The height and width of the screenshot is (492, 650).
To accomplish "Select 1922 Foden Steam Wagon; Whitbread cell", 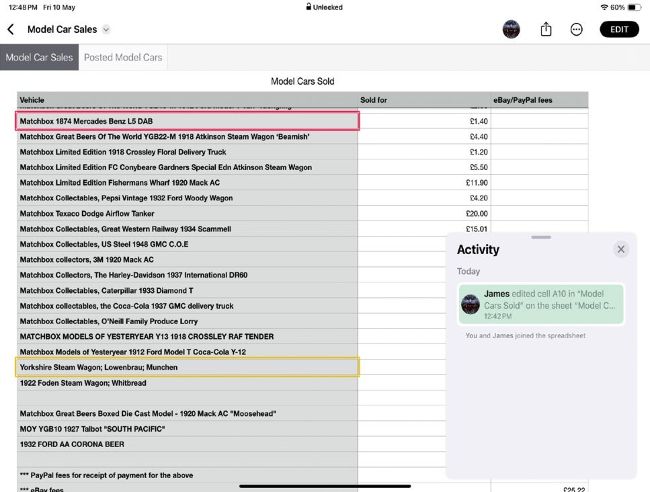I will pyautogui.click(x=187, y=383).
